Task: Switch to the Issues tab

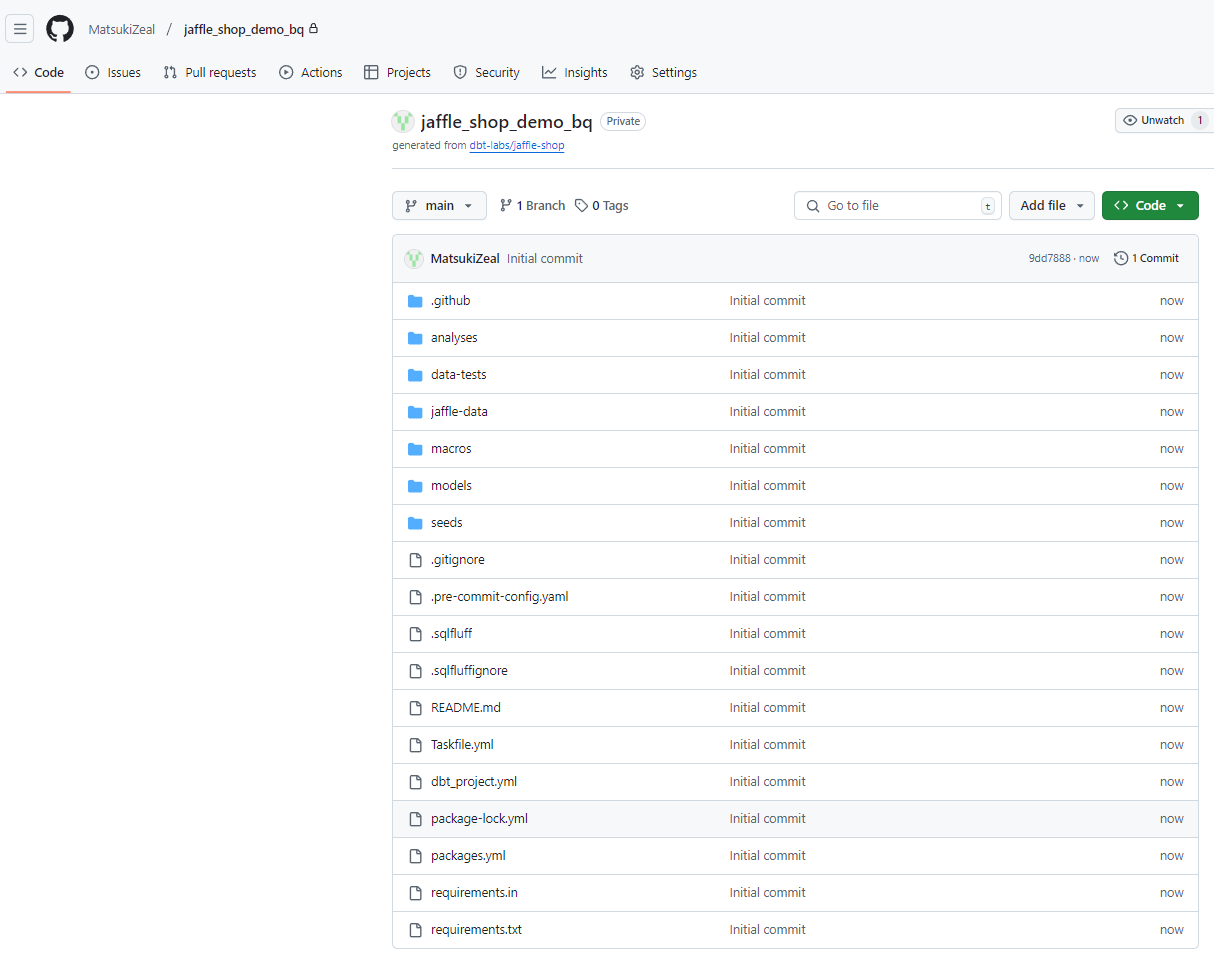Action: click(113, 72)
